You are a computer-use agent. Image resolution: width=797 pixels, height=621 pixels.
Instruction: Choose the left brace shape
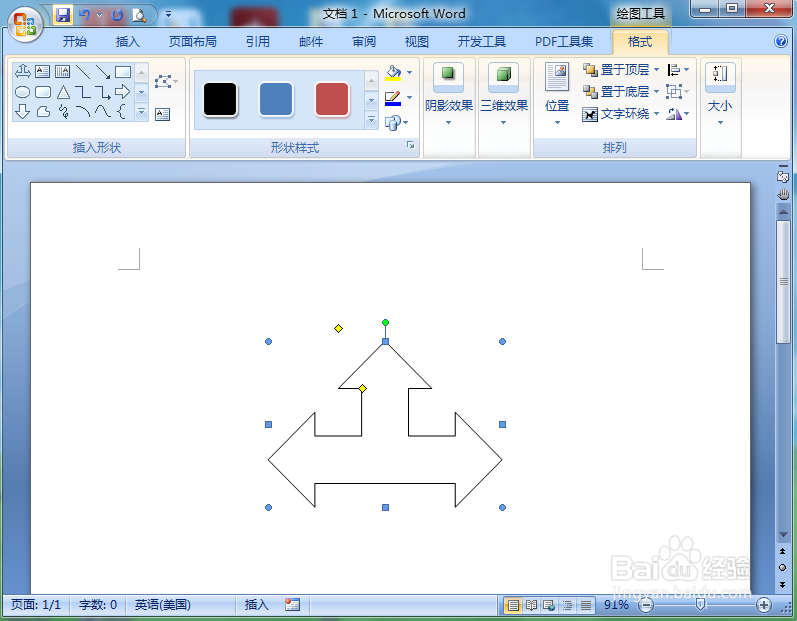[121, 111]
